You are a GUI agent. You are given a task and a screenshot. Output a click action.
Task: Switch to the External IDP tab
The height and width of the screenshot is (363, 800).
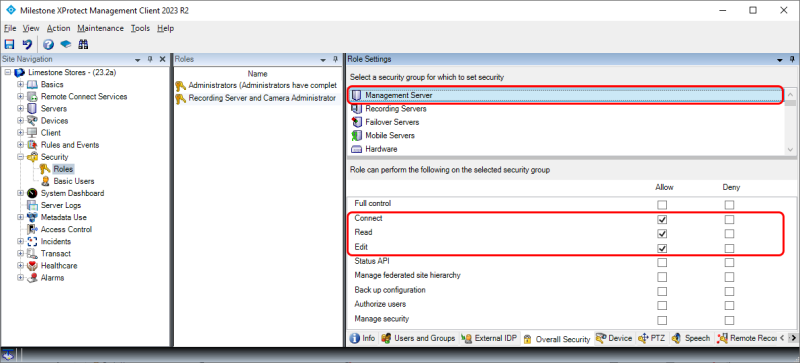tap(490, 338)
